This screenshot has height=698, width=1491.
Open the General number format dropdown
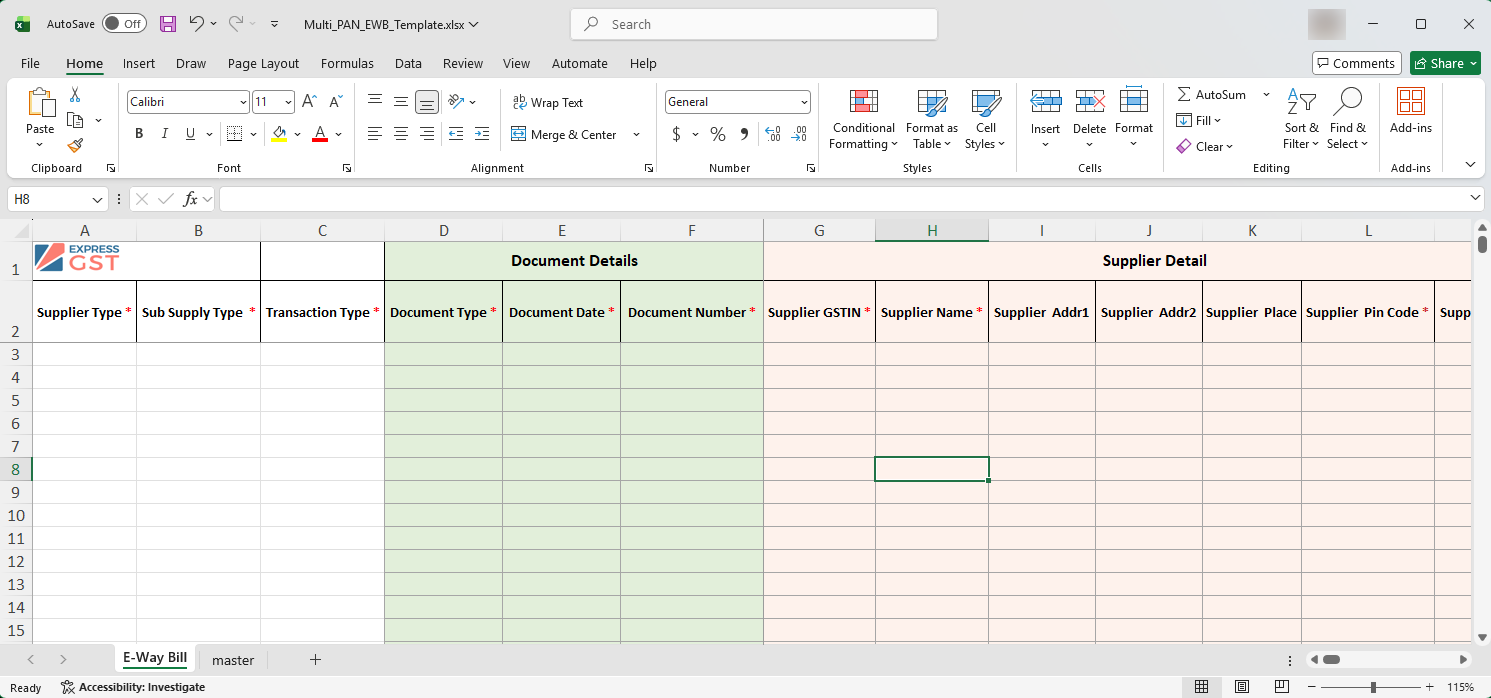click(804, 102)
